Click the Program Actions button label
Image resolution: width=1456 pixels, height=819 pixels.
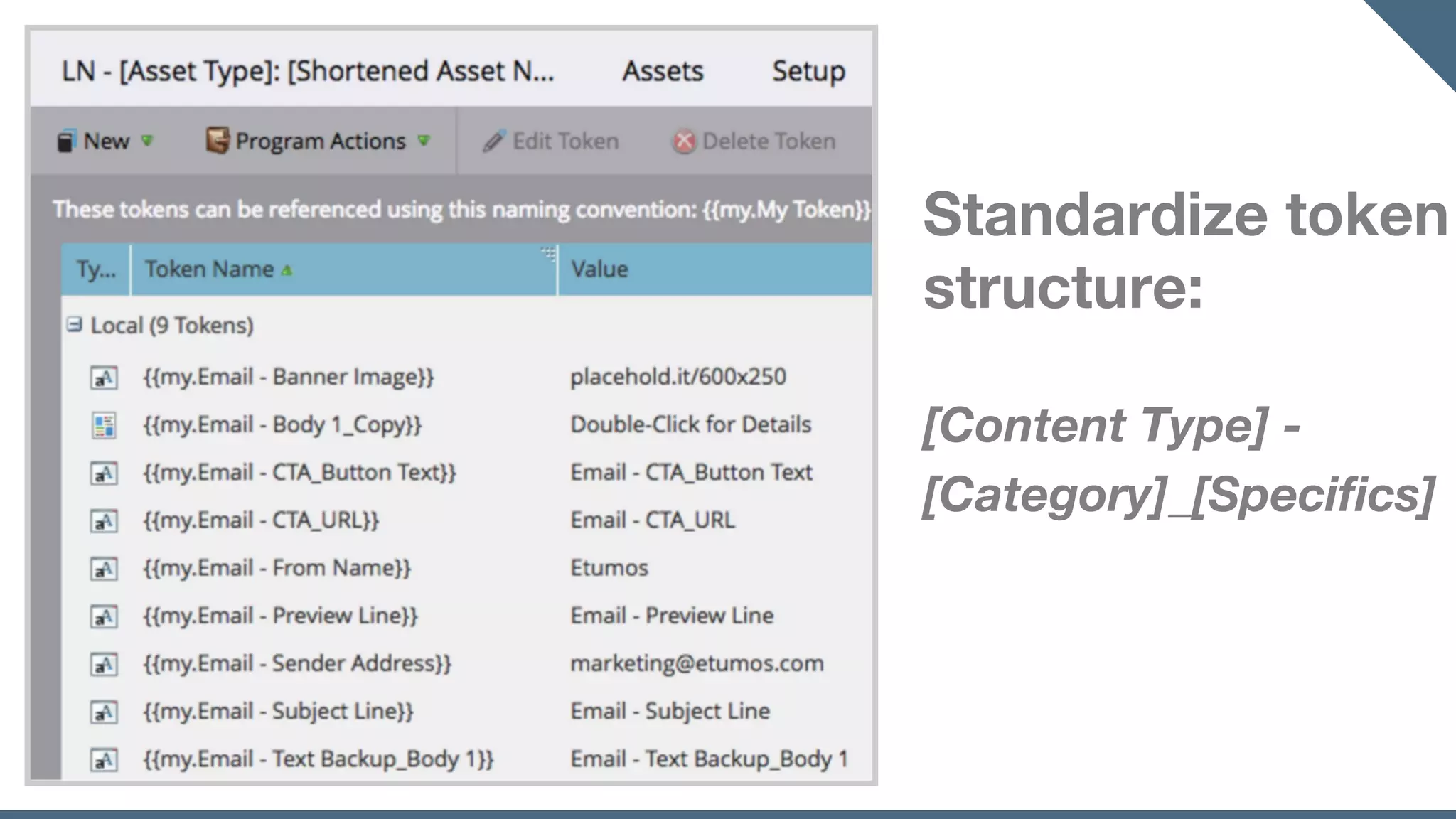pyautogui.click(x=321, y=141)
